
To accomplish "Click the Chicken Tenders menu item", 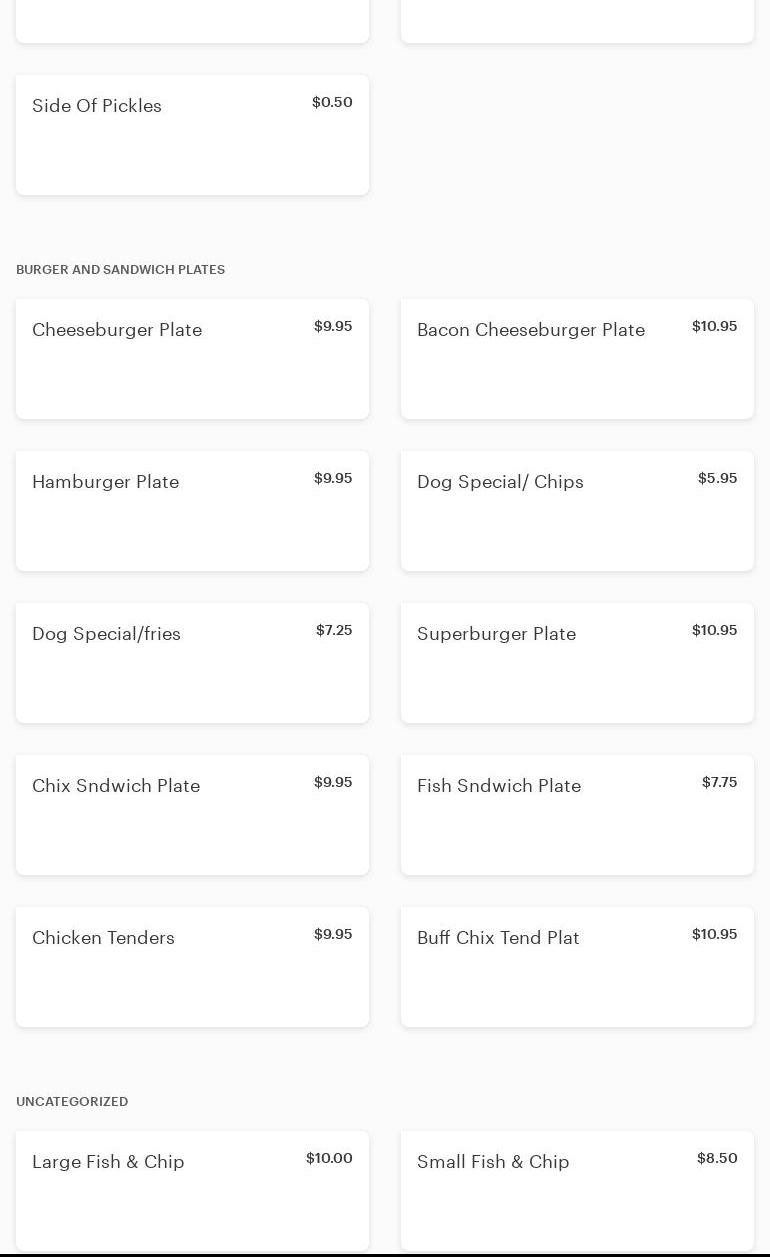I will pyautogui.click(x=192, y=967).
